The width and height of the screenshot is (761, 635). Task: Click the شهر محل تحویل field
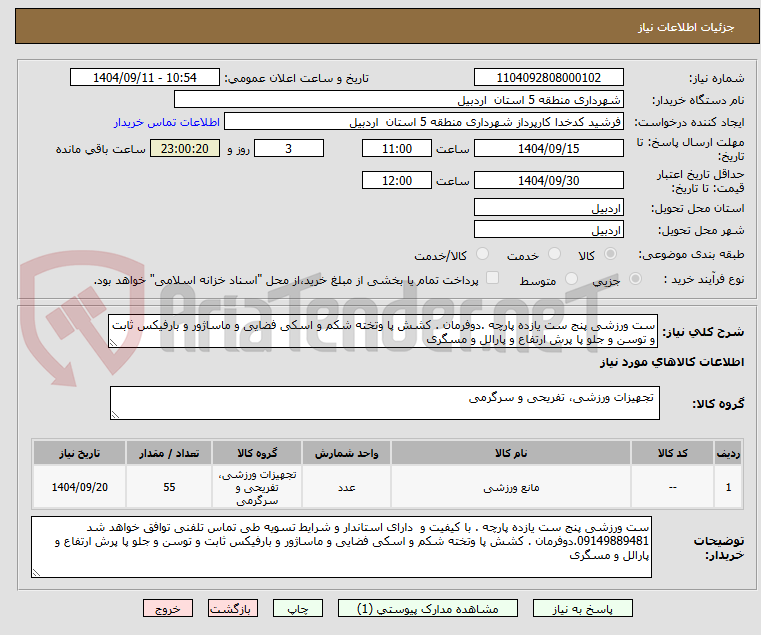coord(548,229)
